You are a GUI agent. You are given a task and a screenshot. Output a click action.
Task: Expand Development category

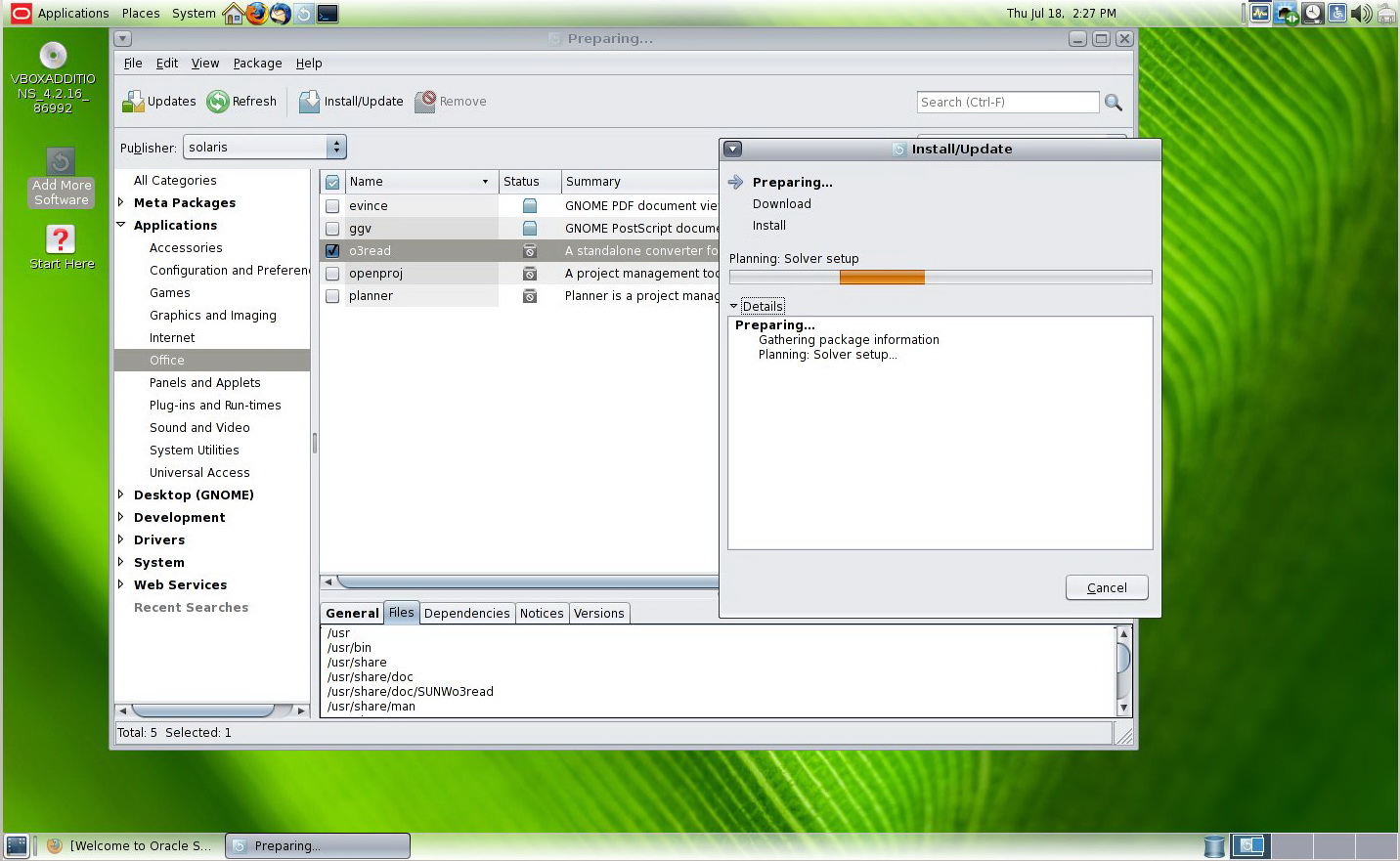coord(121,517)
